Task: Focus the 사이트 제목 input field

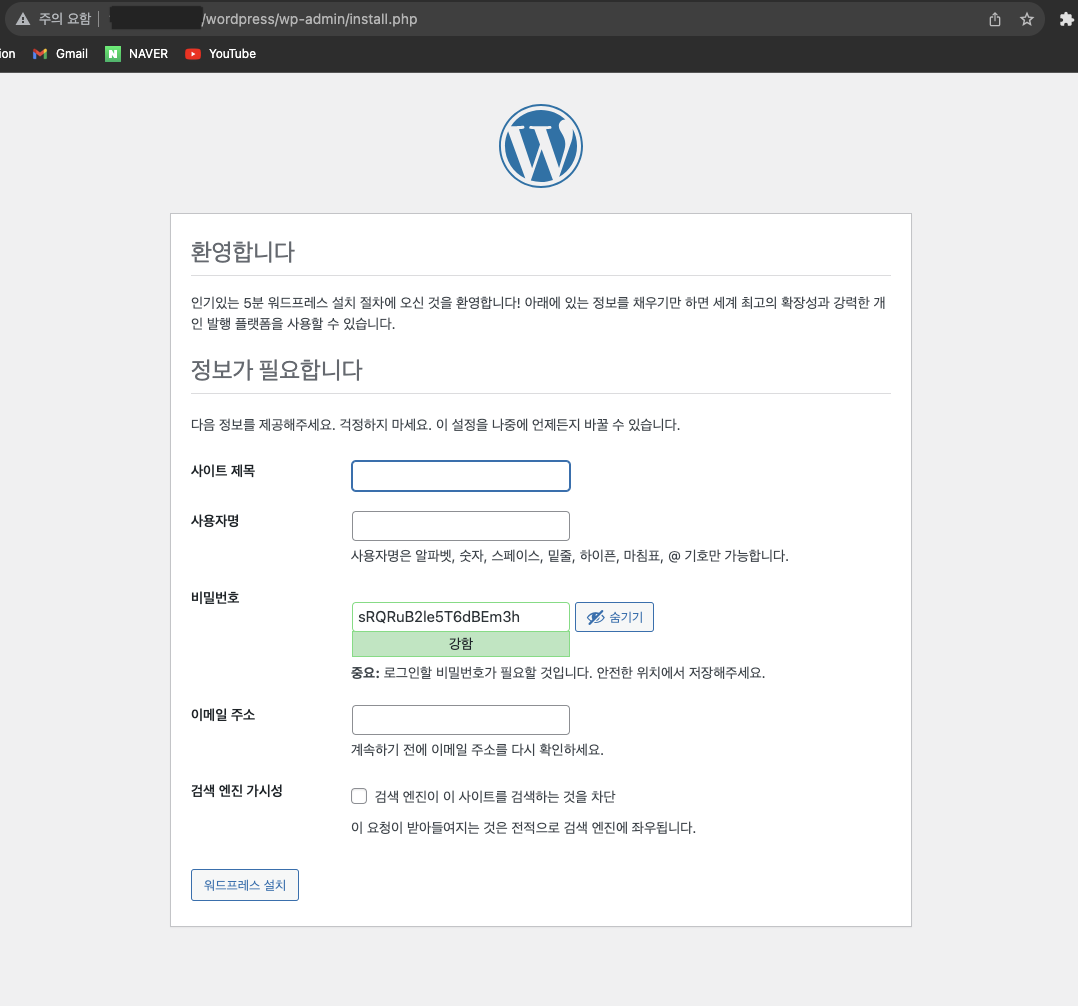Action: click(461, 476)
